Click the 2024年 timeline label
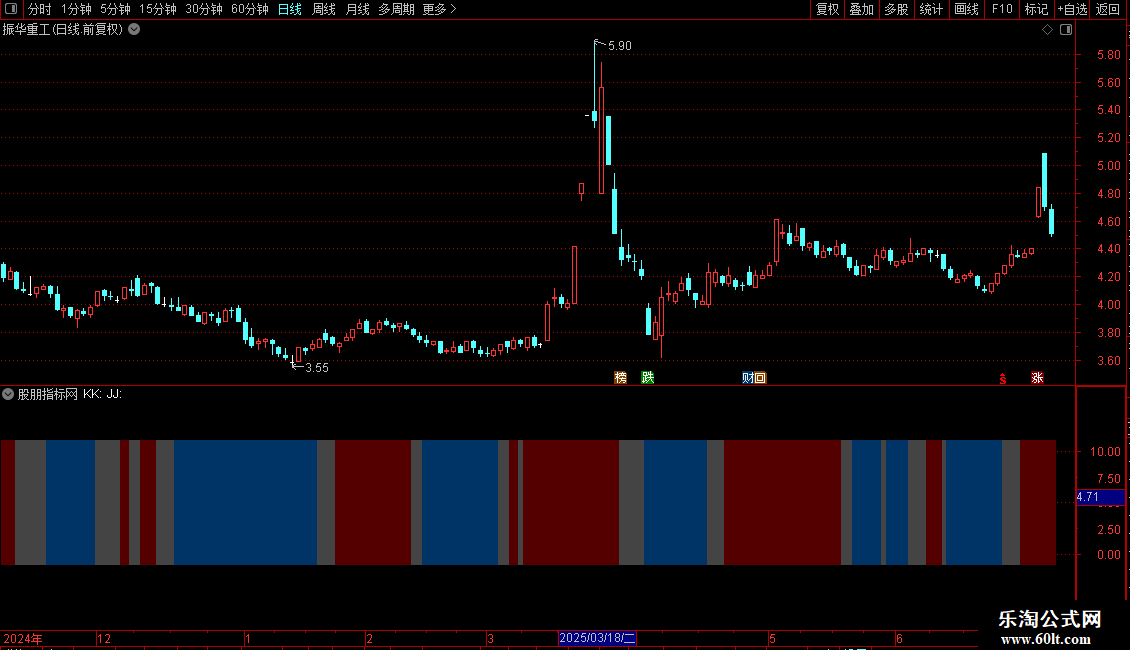 [x=23, y=638]
